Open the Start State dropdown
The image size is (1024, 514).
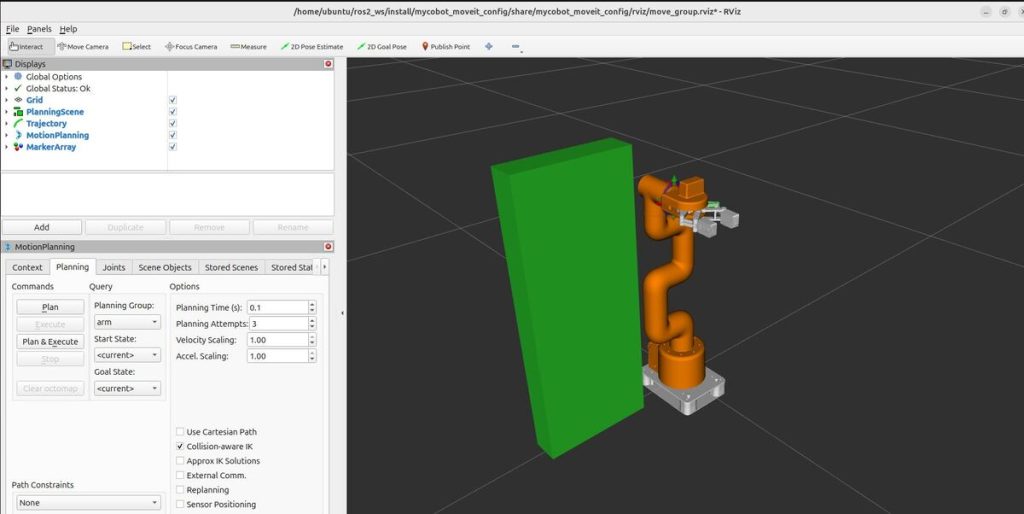click(x=127, y=355)
